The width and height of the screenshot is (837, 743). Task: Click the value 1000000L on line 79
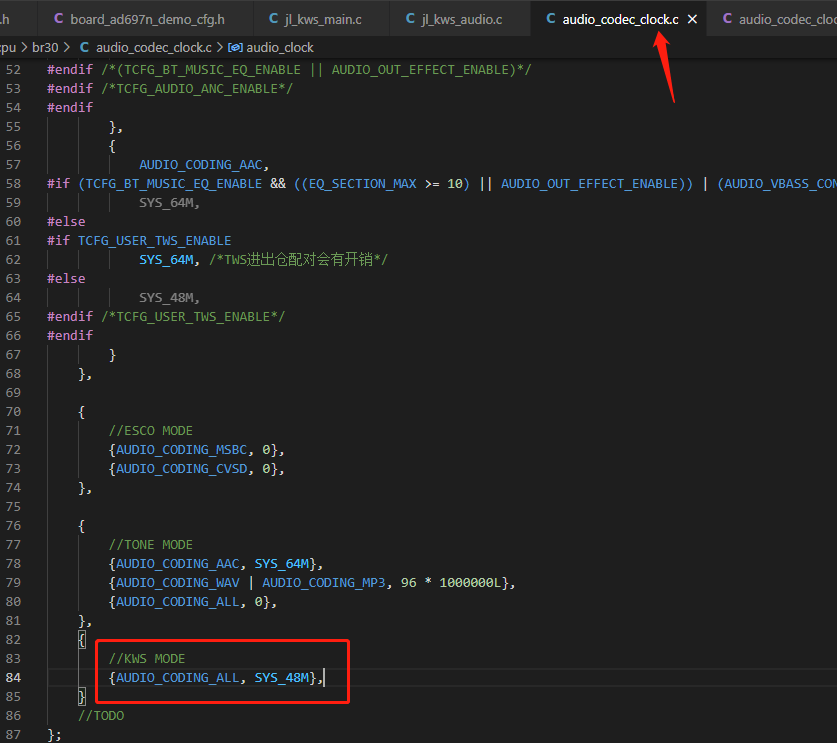pyautogui.click(x=470, y=583)
